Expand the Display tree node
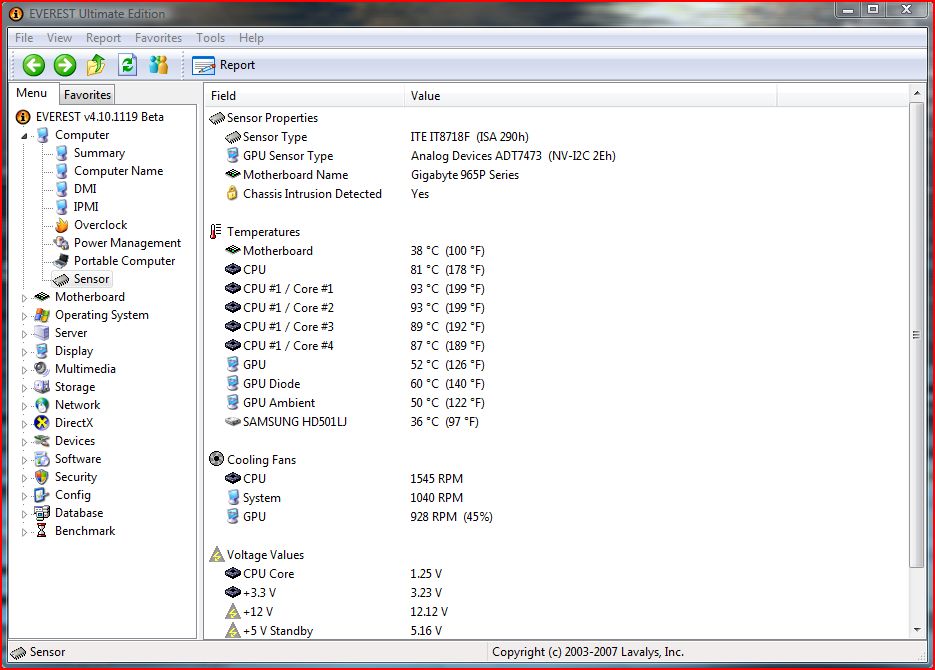 [24, 352]
